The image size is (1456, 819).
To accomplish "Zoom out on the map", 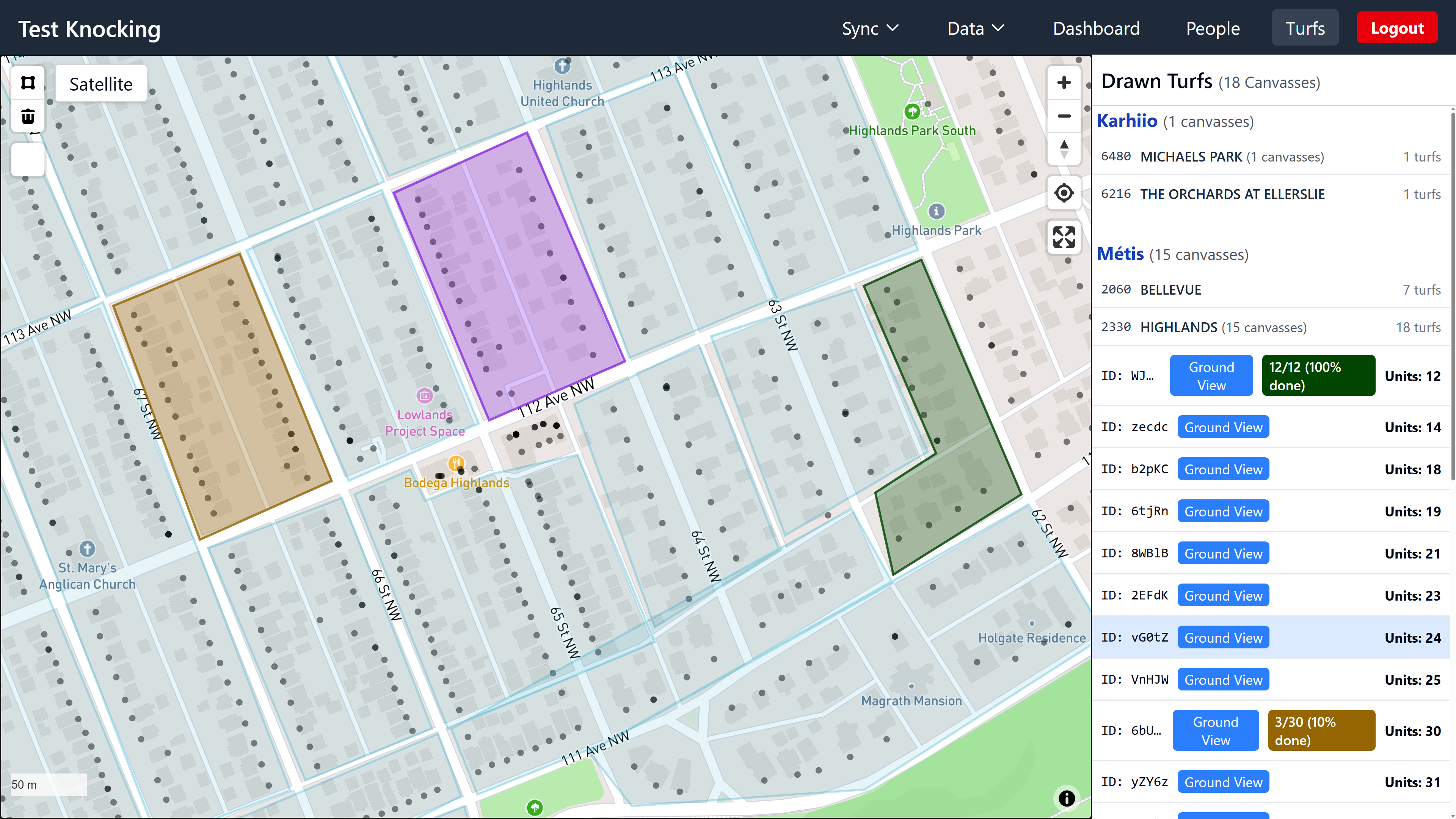I will click(x=1064, y=116).
